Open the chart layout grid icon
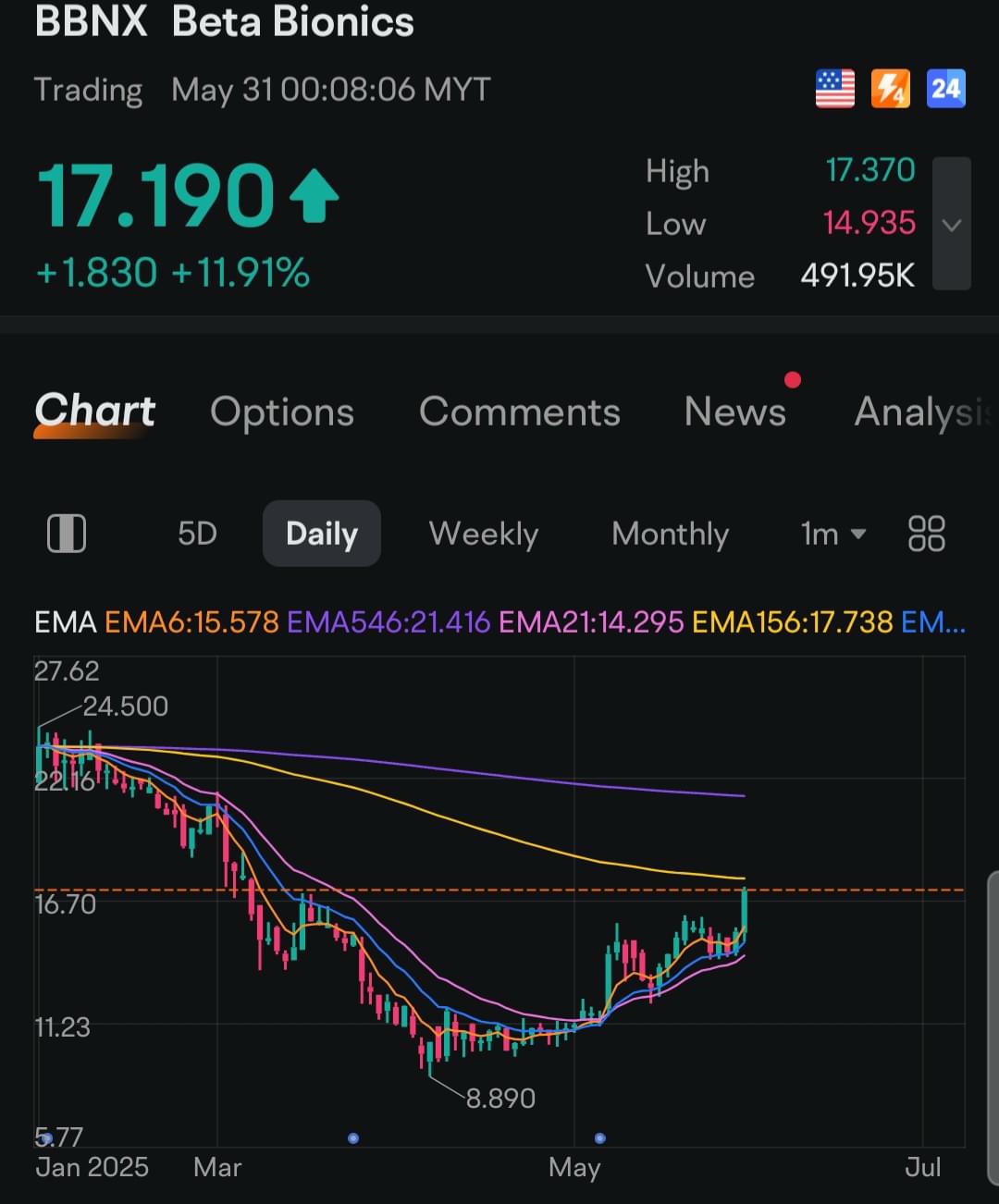The height and width of the screenshot is (1204, 999). pyautogui.click(x=926, y=534)
